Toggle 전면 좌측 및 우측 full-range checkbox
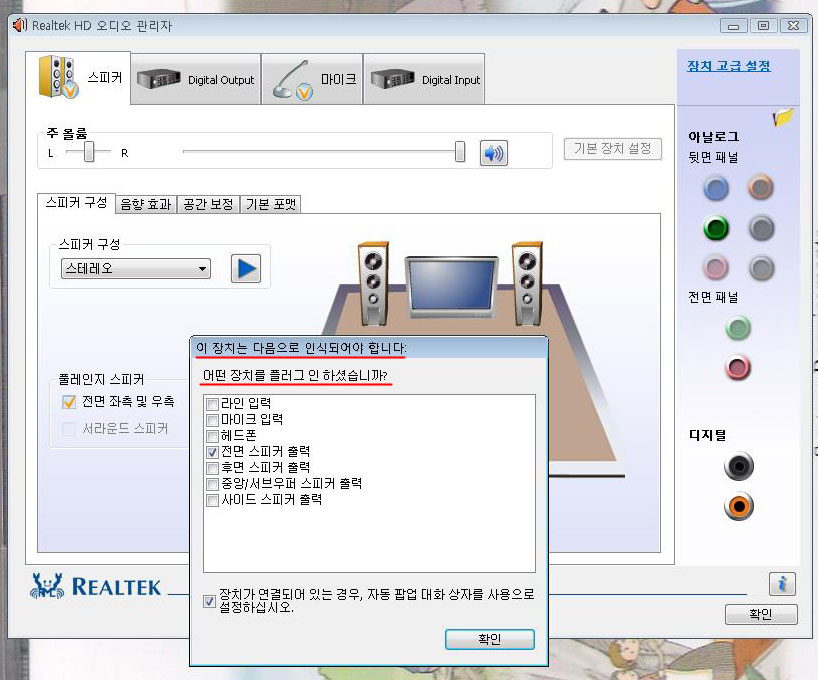Screen dimensions: 818x680 69,402
